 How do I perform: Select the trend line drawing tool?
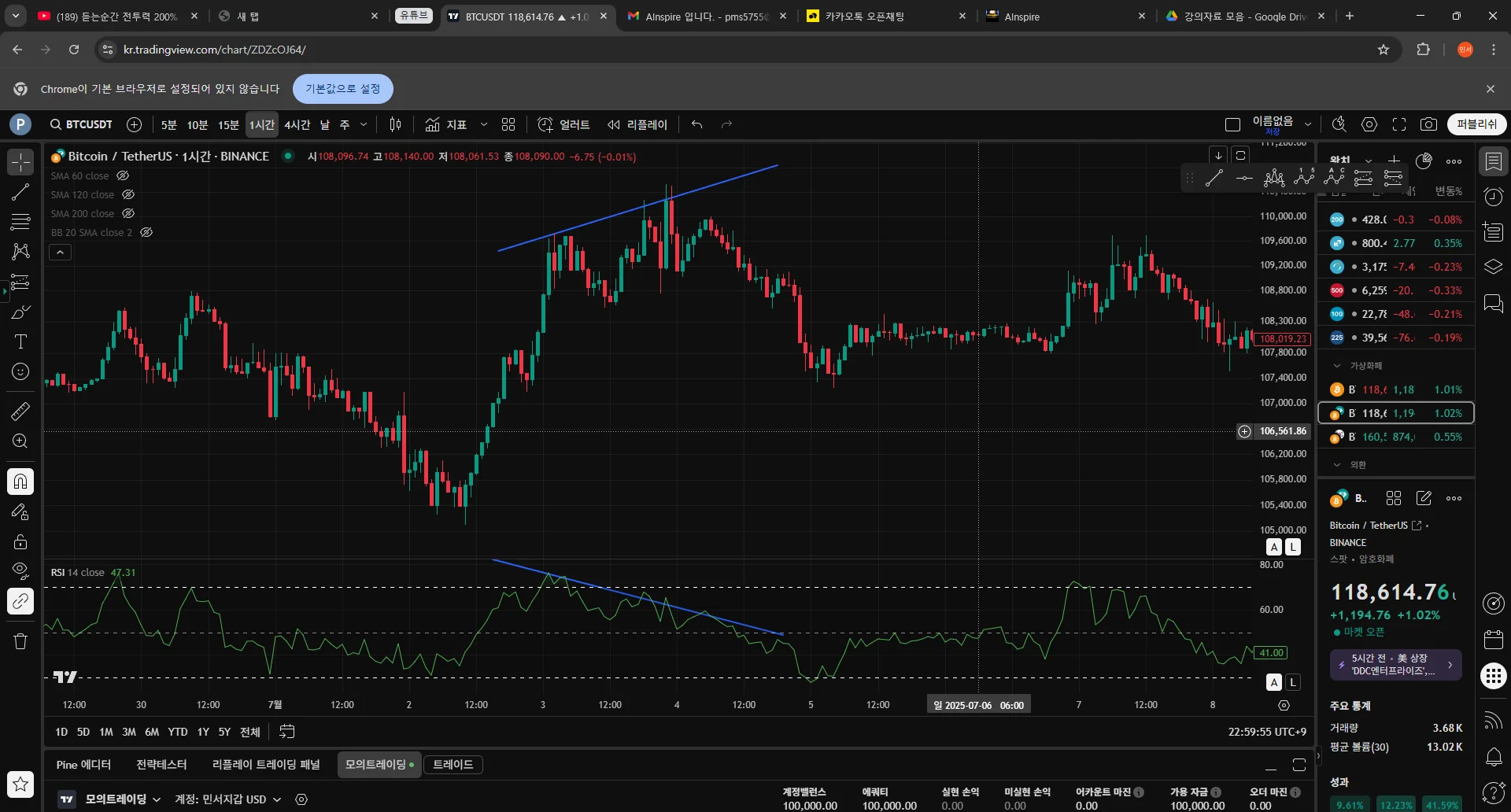coord(20,192)
